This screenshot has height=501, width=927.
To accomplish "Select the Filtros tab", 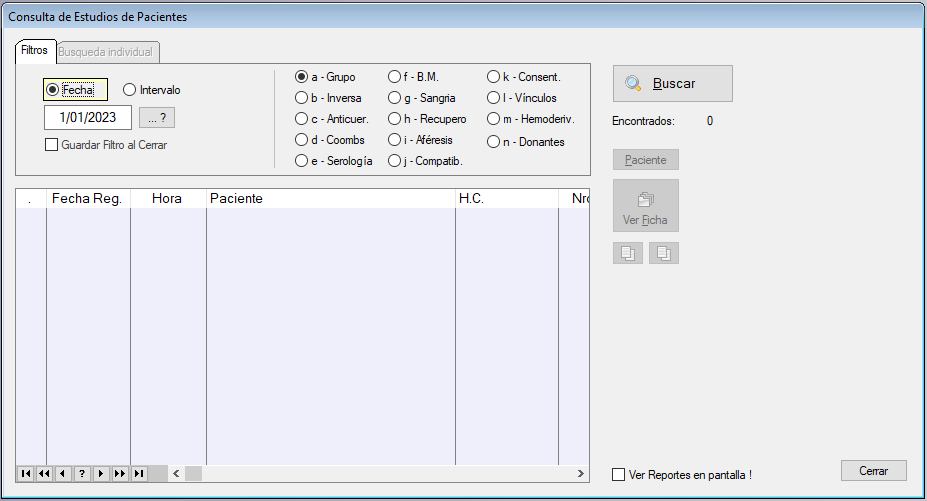I will (x=35, y=50).
